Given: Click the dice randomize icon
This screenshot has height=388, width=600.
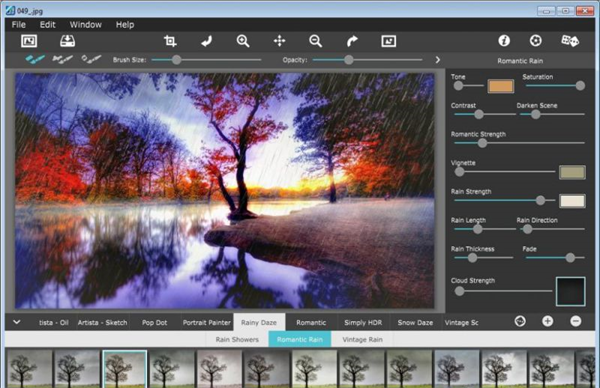Looking at the screenshot, I should pos(570,41).
